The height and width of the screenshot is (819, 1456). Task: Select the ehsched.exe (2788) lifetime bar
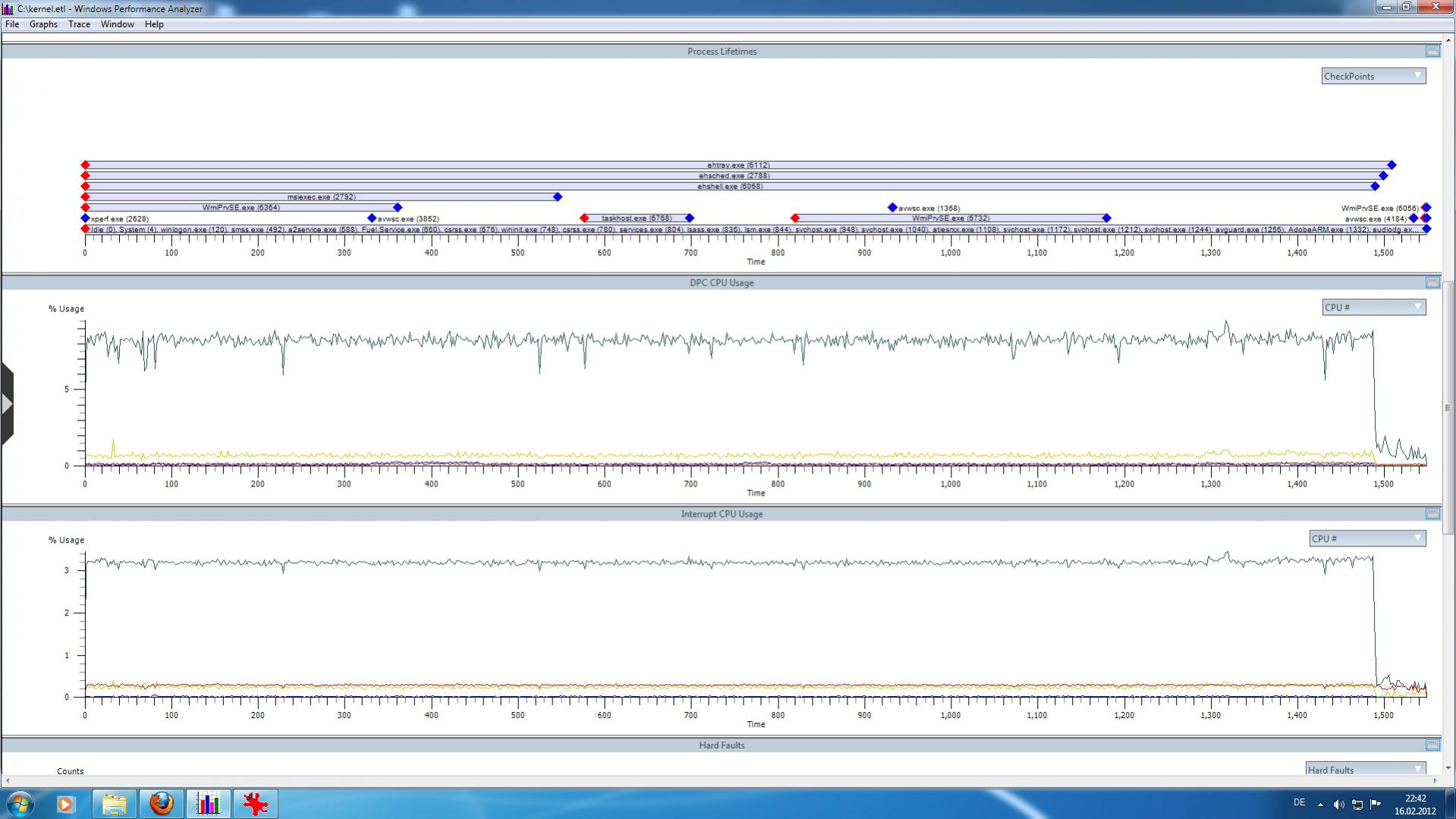point(734,175)
